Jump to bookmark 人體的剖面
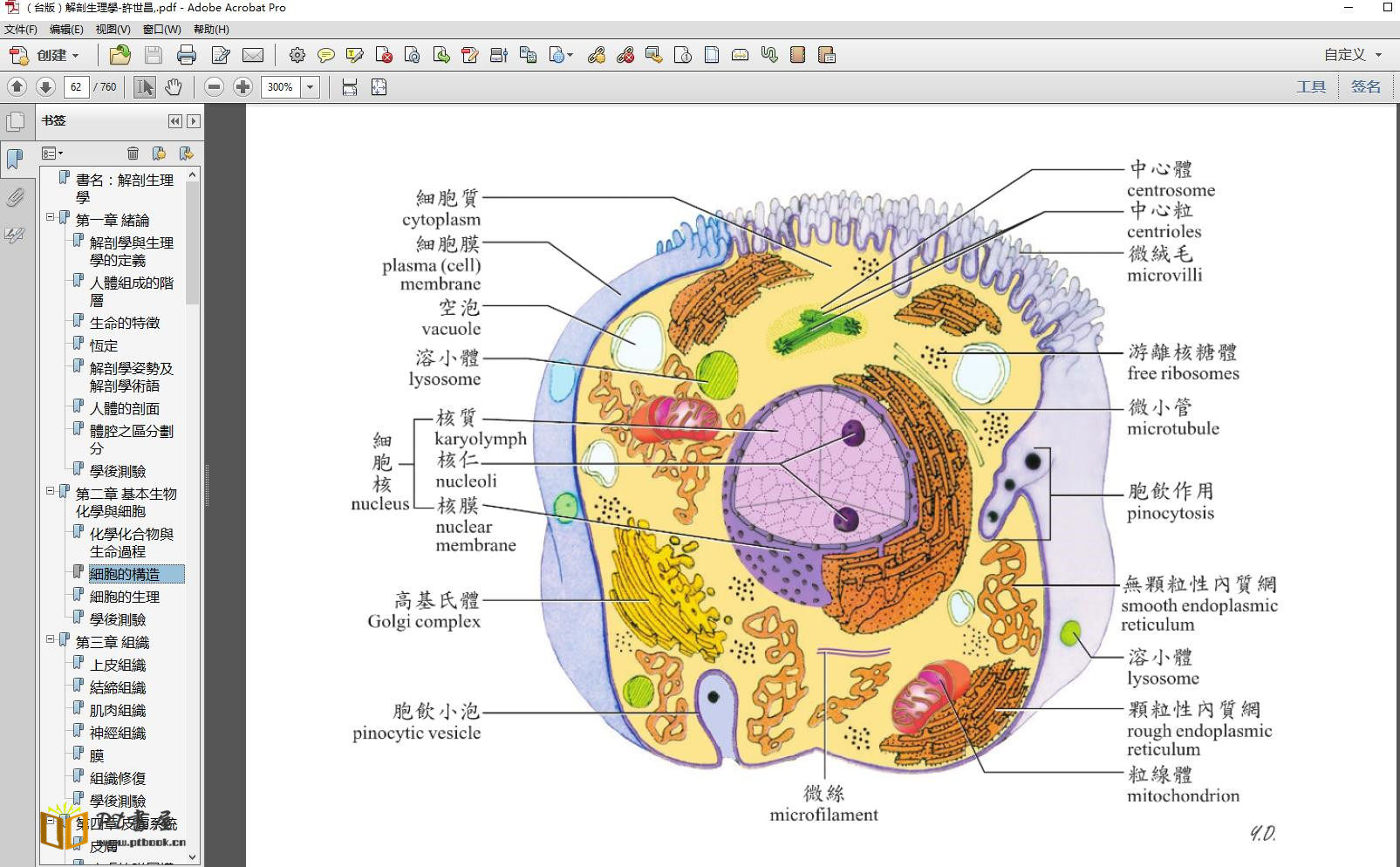Image resolution: width=1400 pixels, height=867 pixels. click(x=125, y=408)
